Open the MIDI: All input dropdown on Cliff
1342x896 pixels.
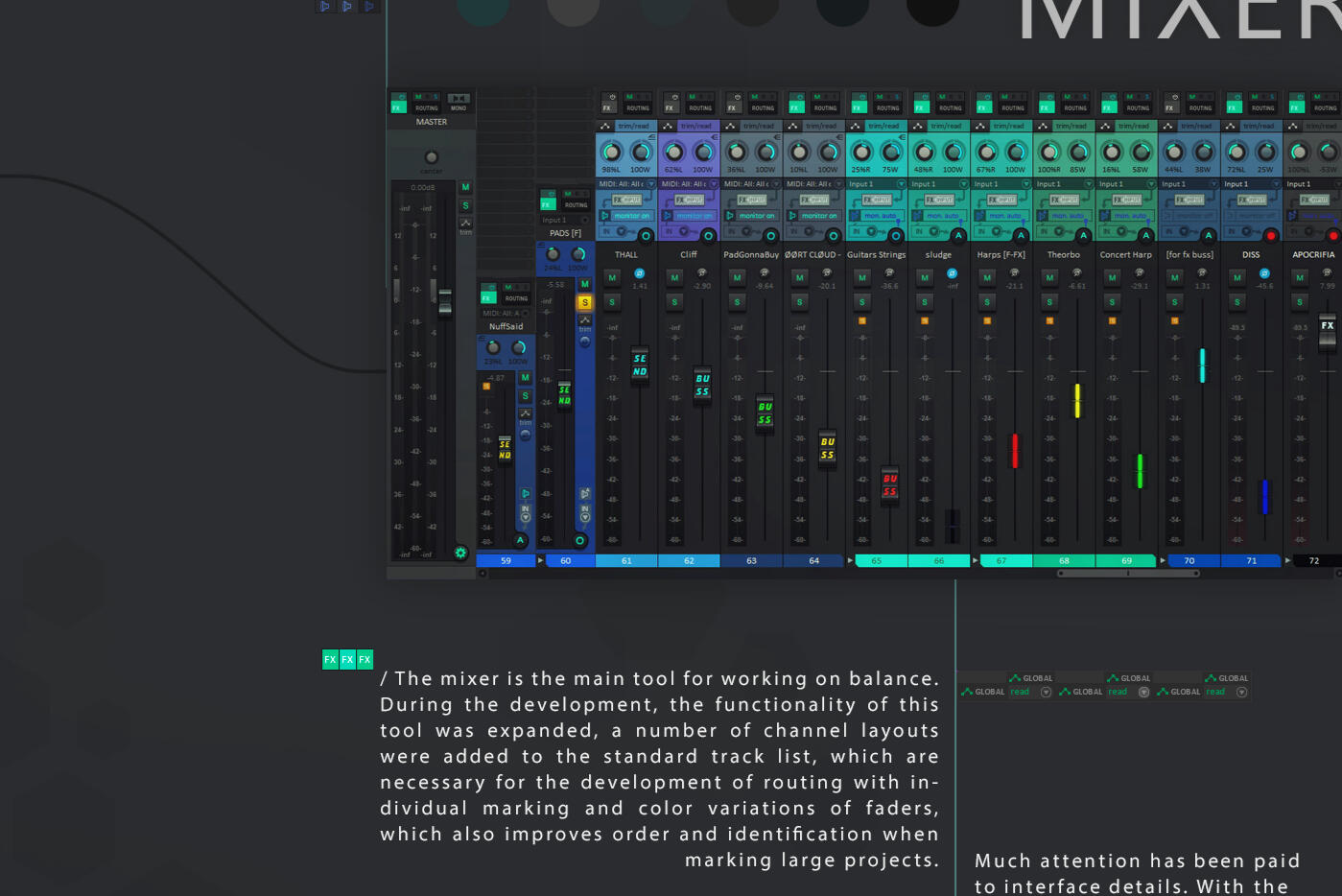[691, 183]
